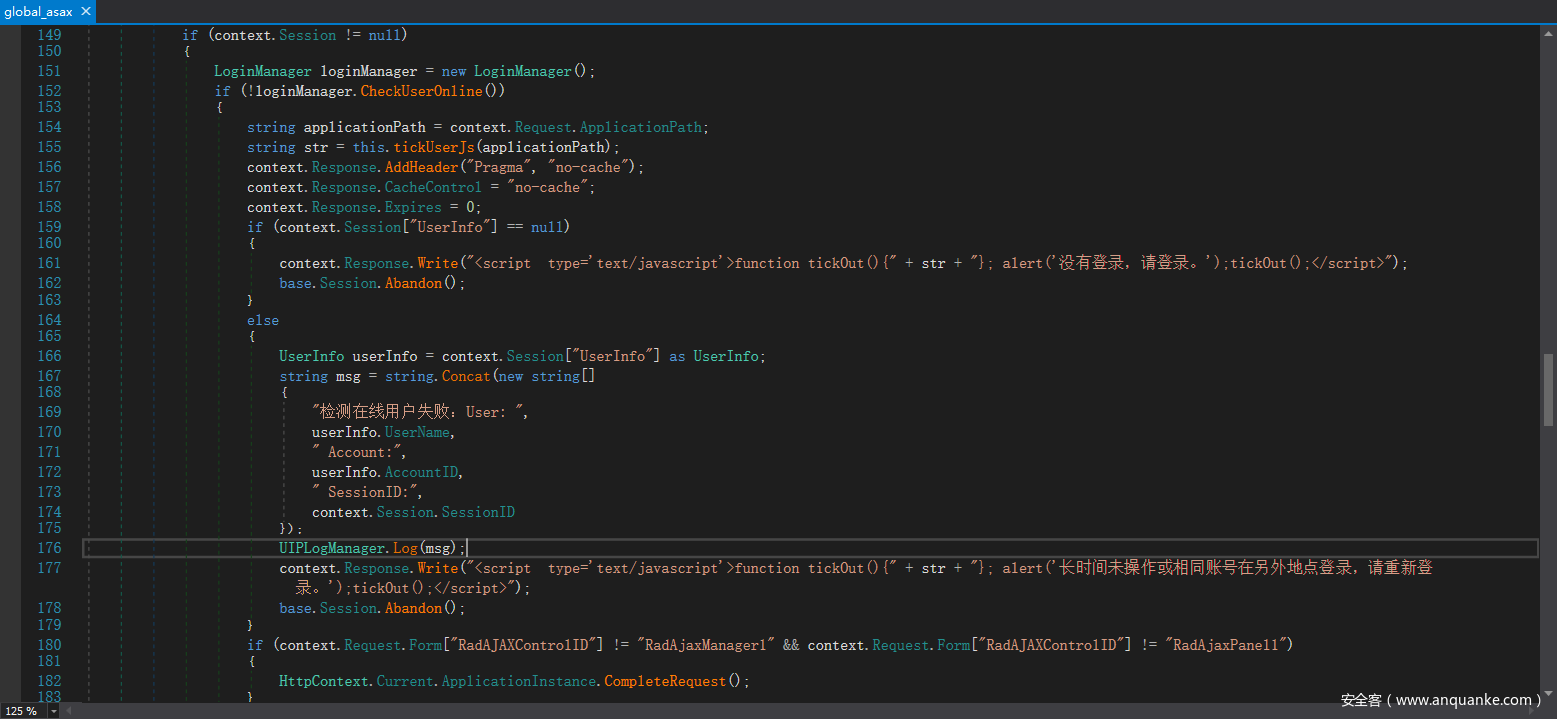Click the UserName property reference
Screen dimensions: 1557x719
418,432
